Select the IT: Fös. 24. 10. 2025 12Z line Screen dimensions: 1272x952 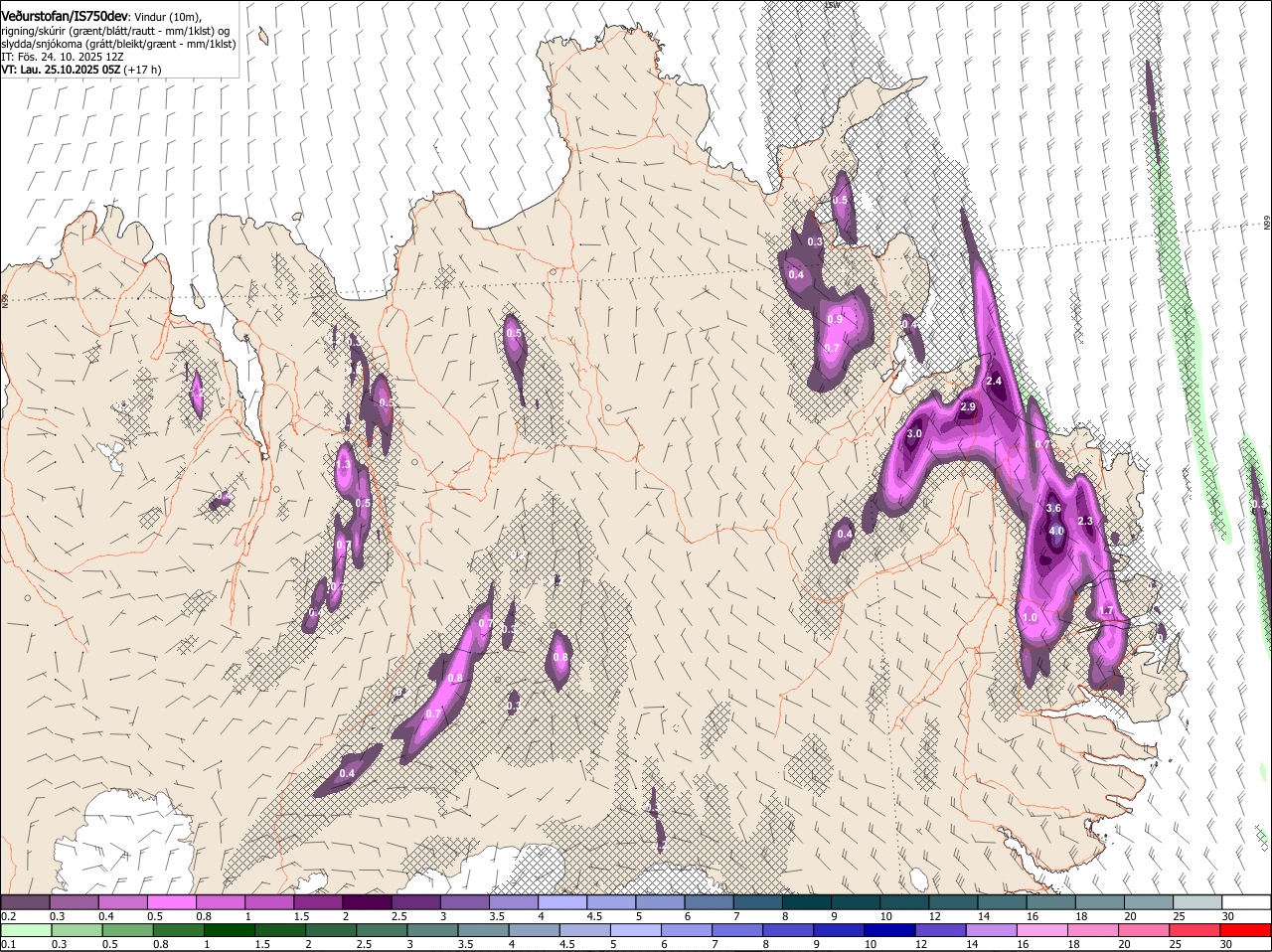62,57
